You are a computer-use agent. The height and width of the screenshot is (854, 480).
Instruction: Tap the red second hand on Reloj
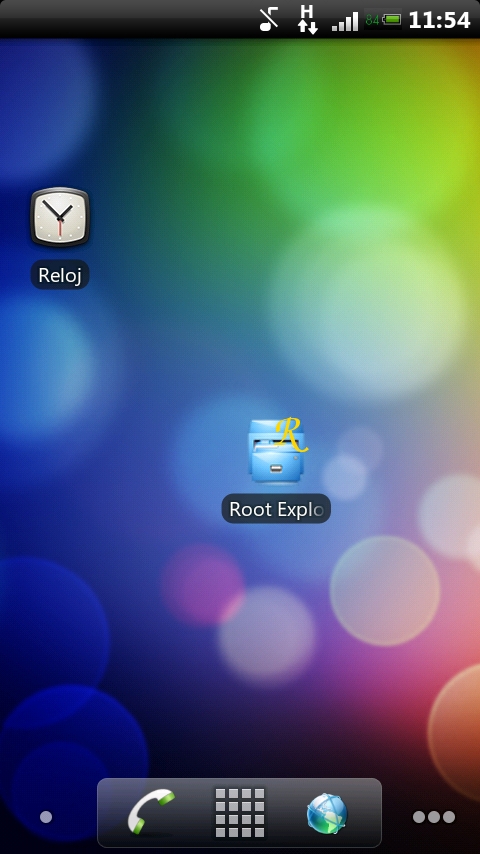click(x=60, y=228)
